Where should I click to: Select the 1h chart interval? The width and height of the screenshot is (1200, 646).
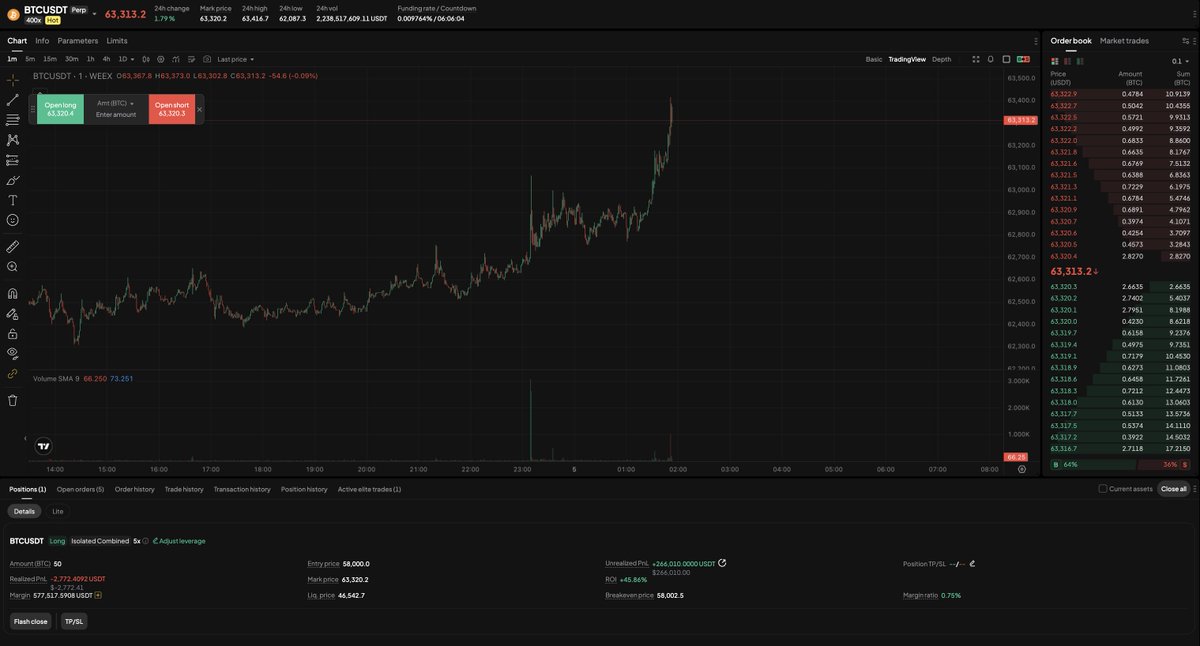(x=90, y=59)
